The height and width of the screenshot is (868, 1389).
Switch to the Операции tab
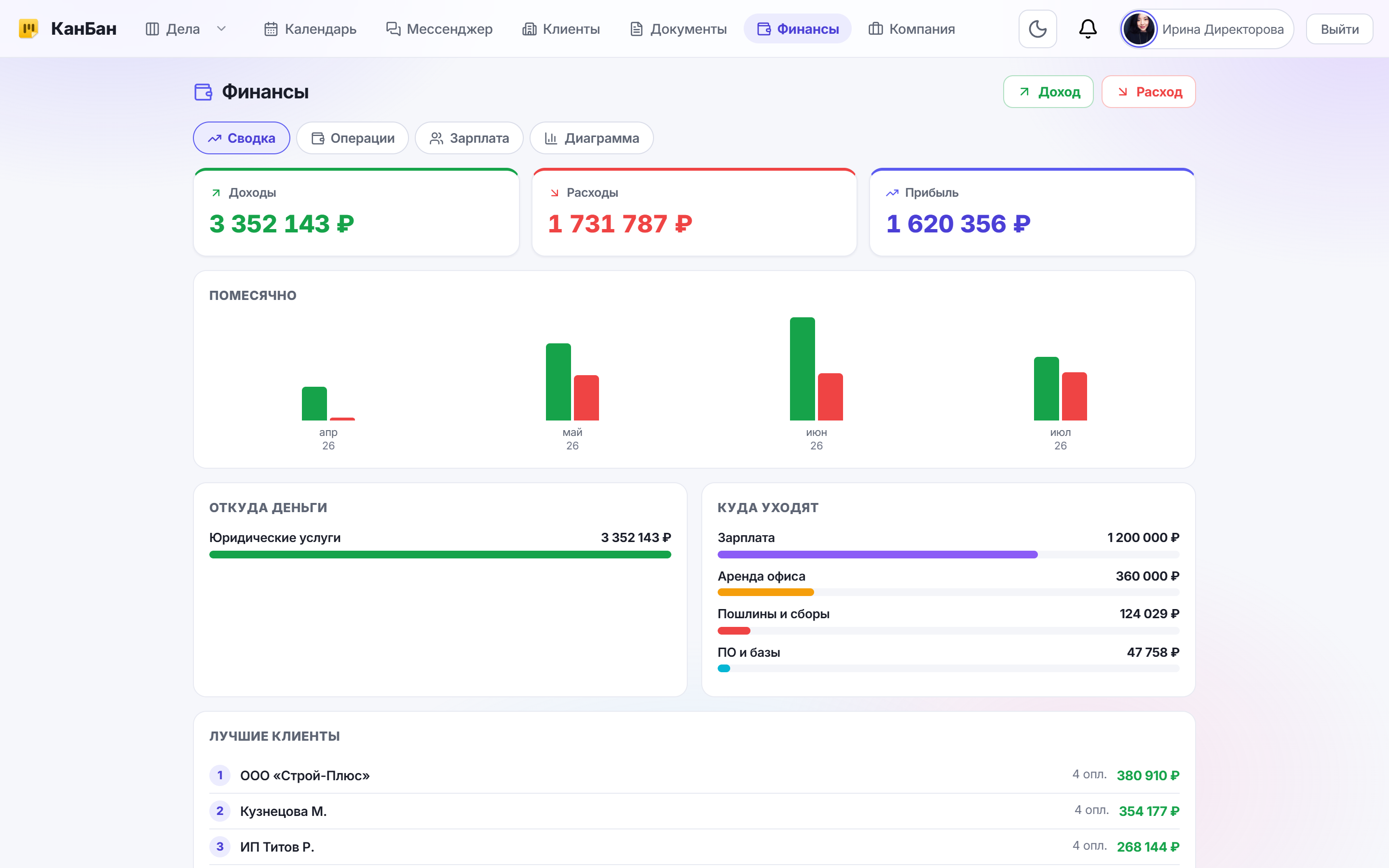coord(353,138)
